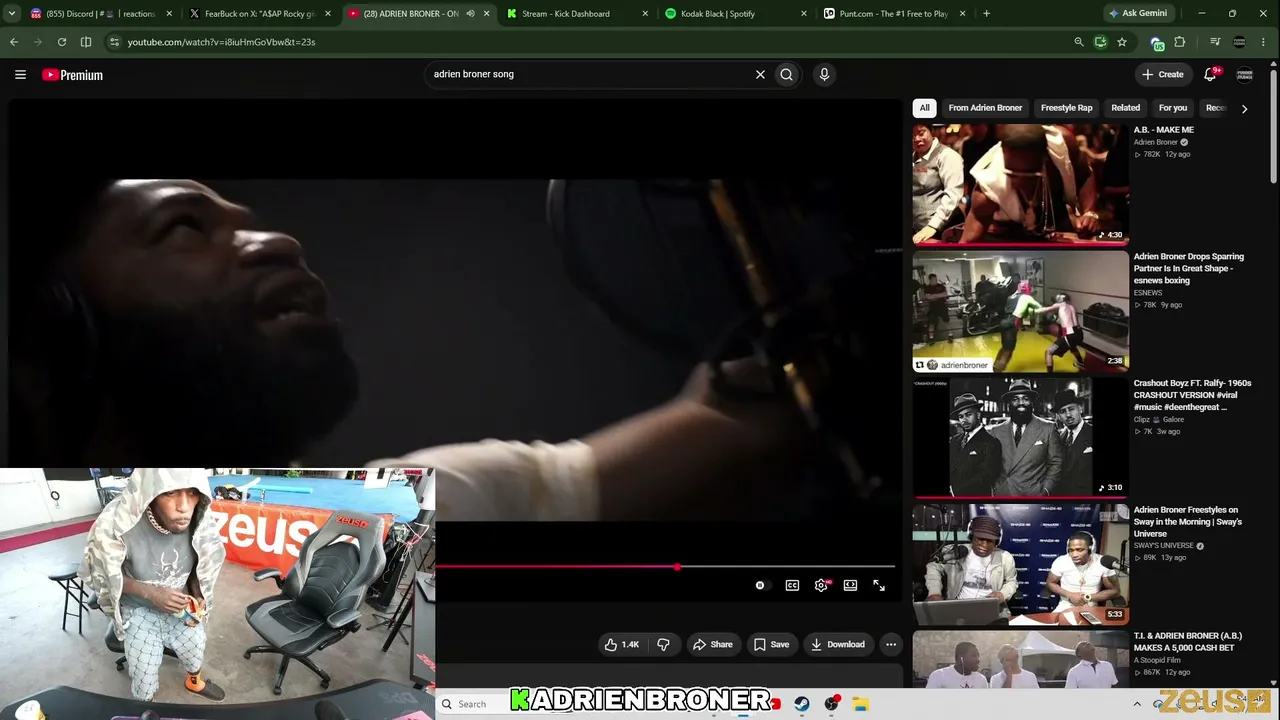The image size is (1280, 720).
Task: Select the 'Related' filter chip
Action: tap(1125, 108)
